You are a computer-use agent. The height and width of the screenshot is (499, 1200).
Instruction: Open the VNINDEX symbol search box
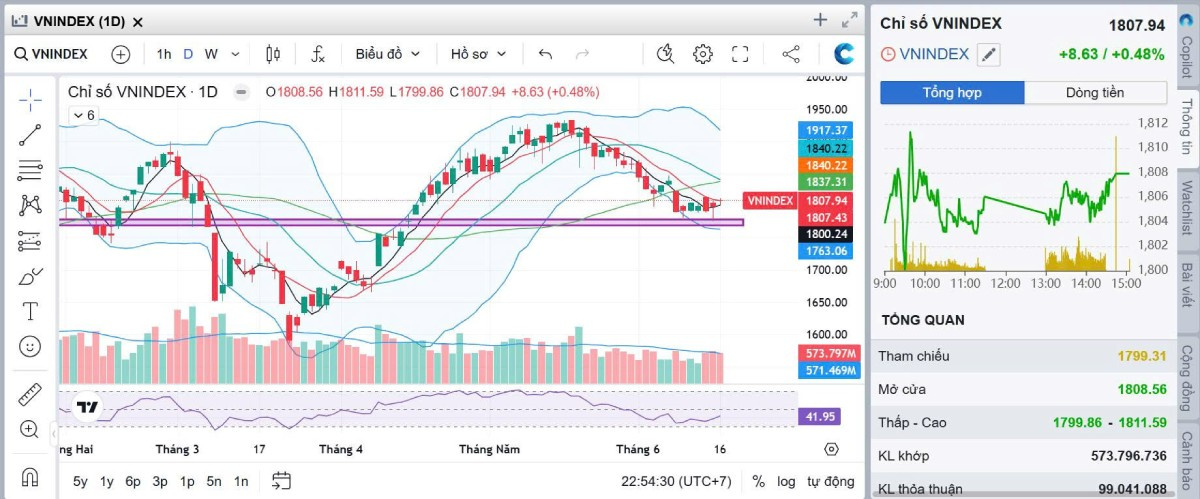point(52,54)
